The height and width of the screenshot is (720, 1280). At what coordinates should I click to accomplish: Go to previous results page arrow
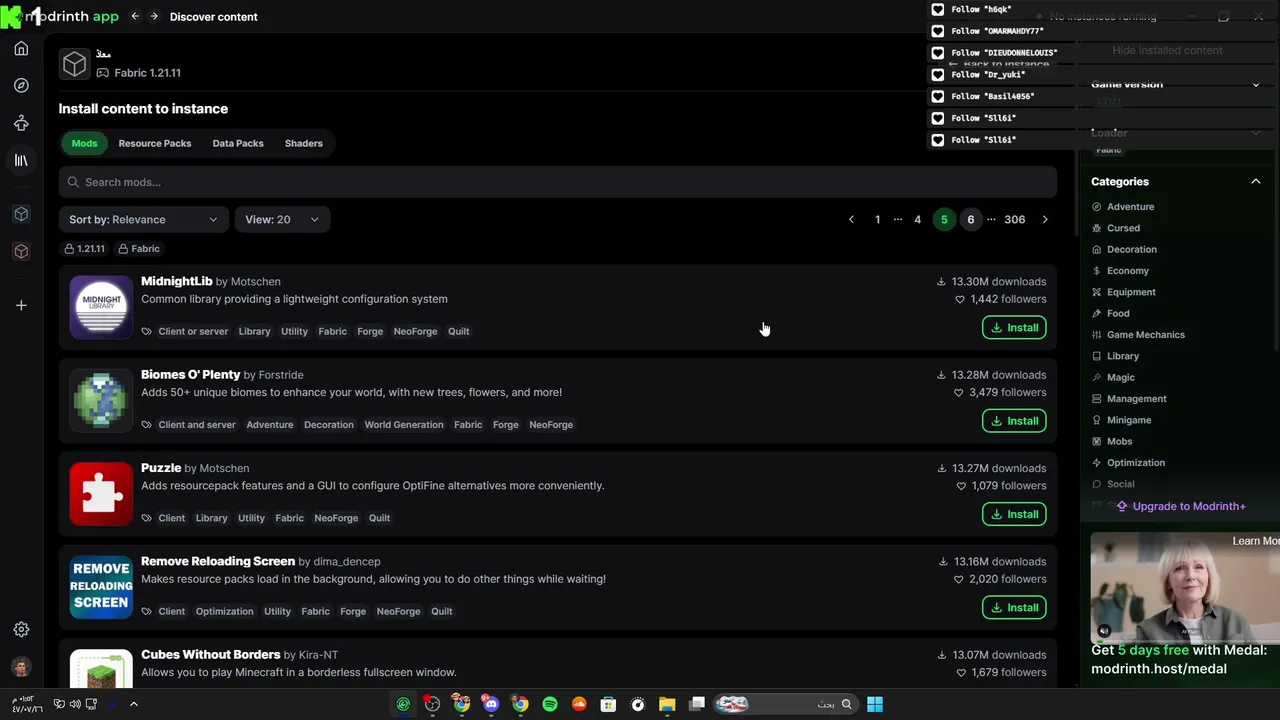click(851, 219)
